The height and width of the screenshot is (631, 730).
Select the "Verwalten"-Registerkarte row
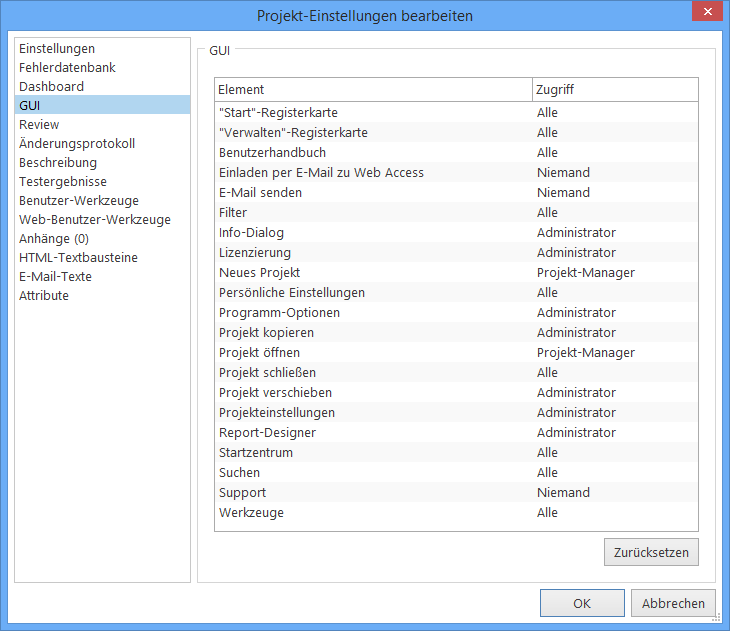[x=456, y=133]
